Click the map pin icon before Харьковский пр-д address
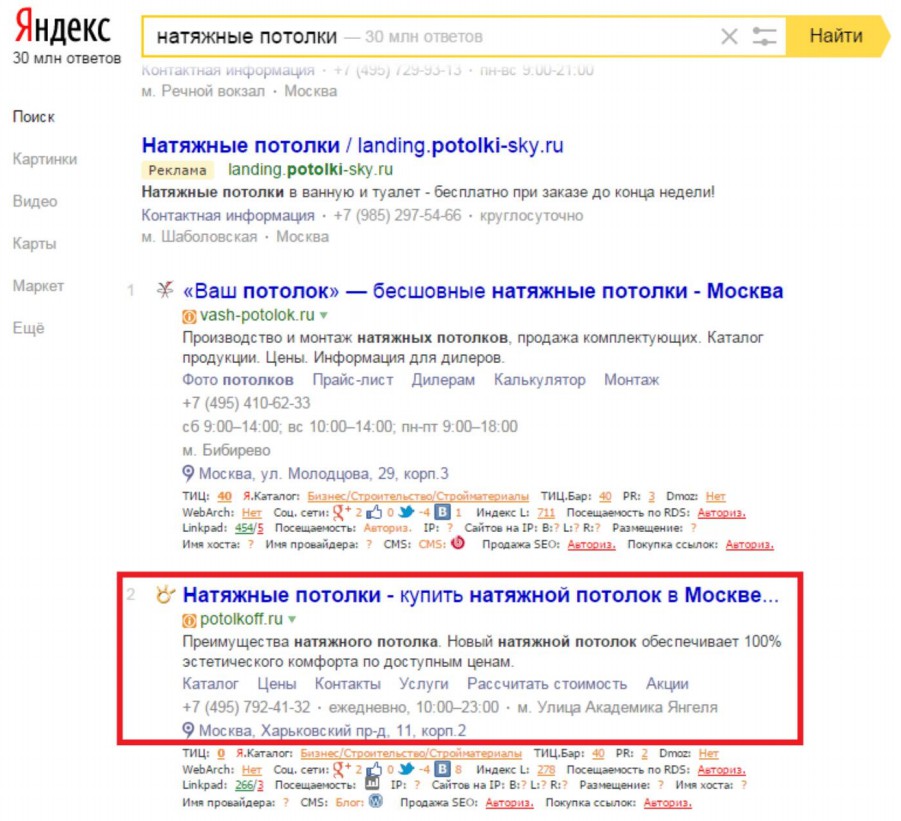The height and width of the screenshot is (821, 901). click(x=188, y=730)
